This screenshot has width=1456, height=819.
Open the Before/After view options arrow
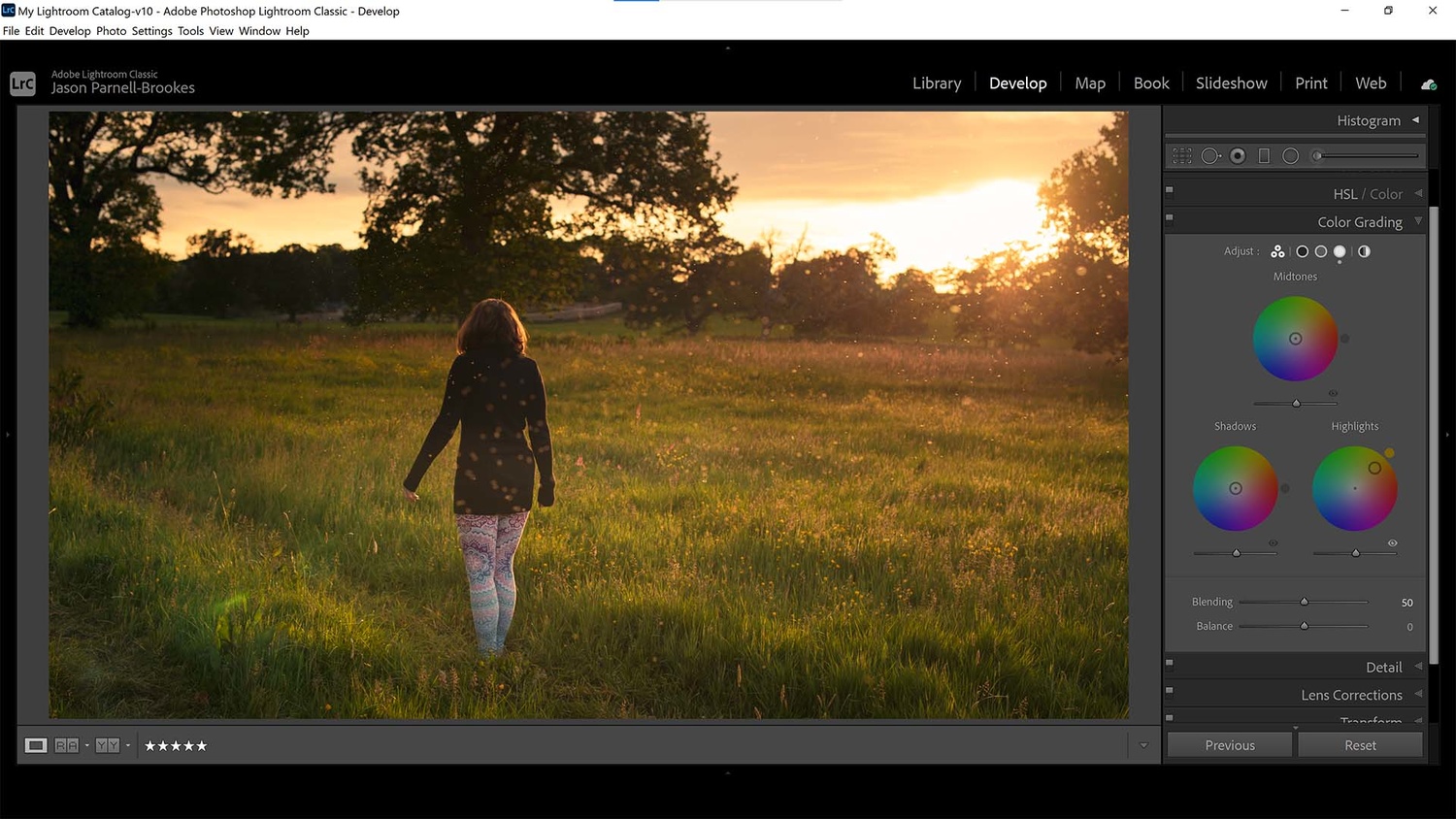(x=128, y=745)
